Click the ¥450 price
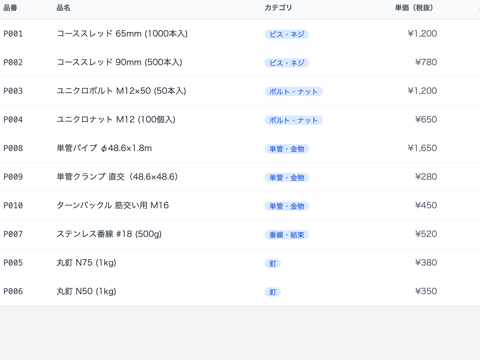The width and height of the screenshot is (480, 360). point(426,206)
